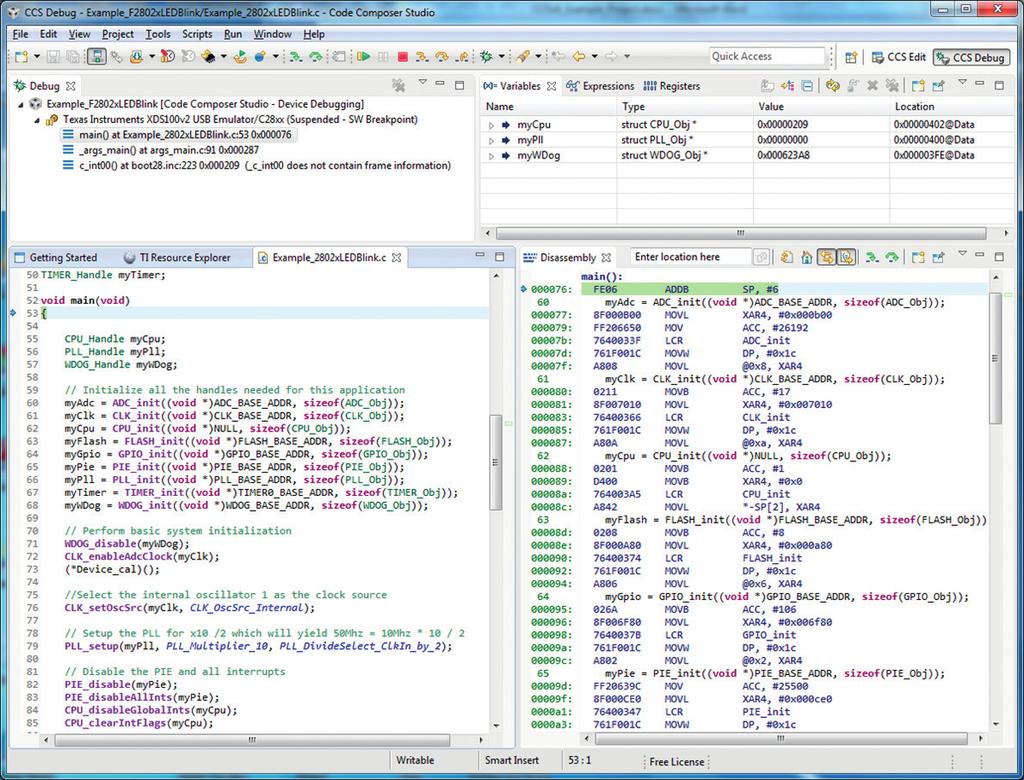Open the New file dropdown arrow

coord(37,57)
